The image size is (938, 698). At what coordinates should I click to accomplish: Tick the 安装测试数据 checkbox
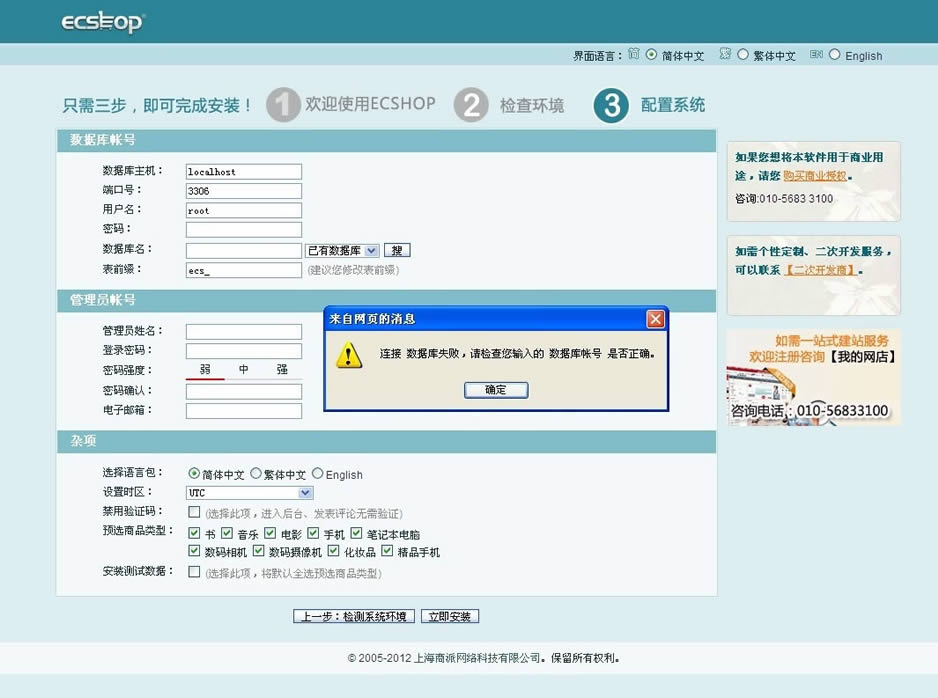[194, 572]
